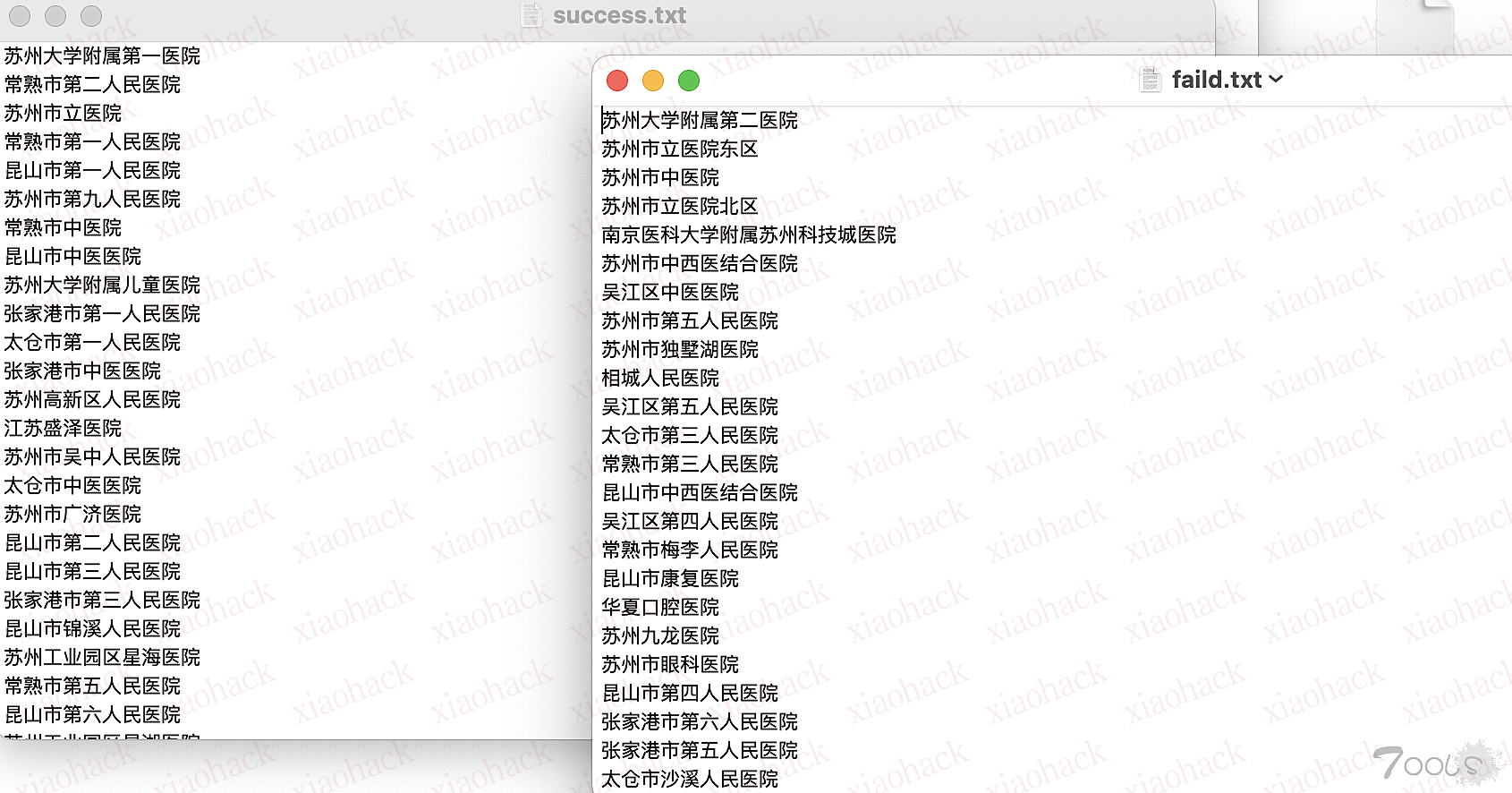1512x793 pixels.
Task: Click line 苏州市立医院 in success.txt
Action: pos(63,113)
